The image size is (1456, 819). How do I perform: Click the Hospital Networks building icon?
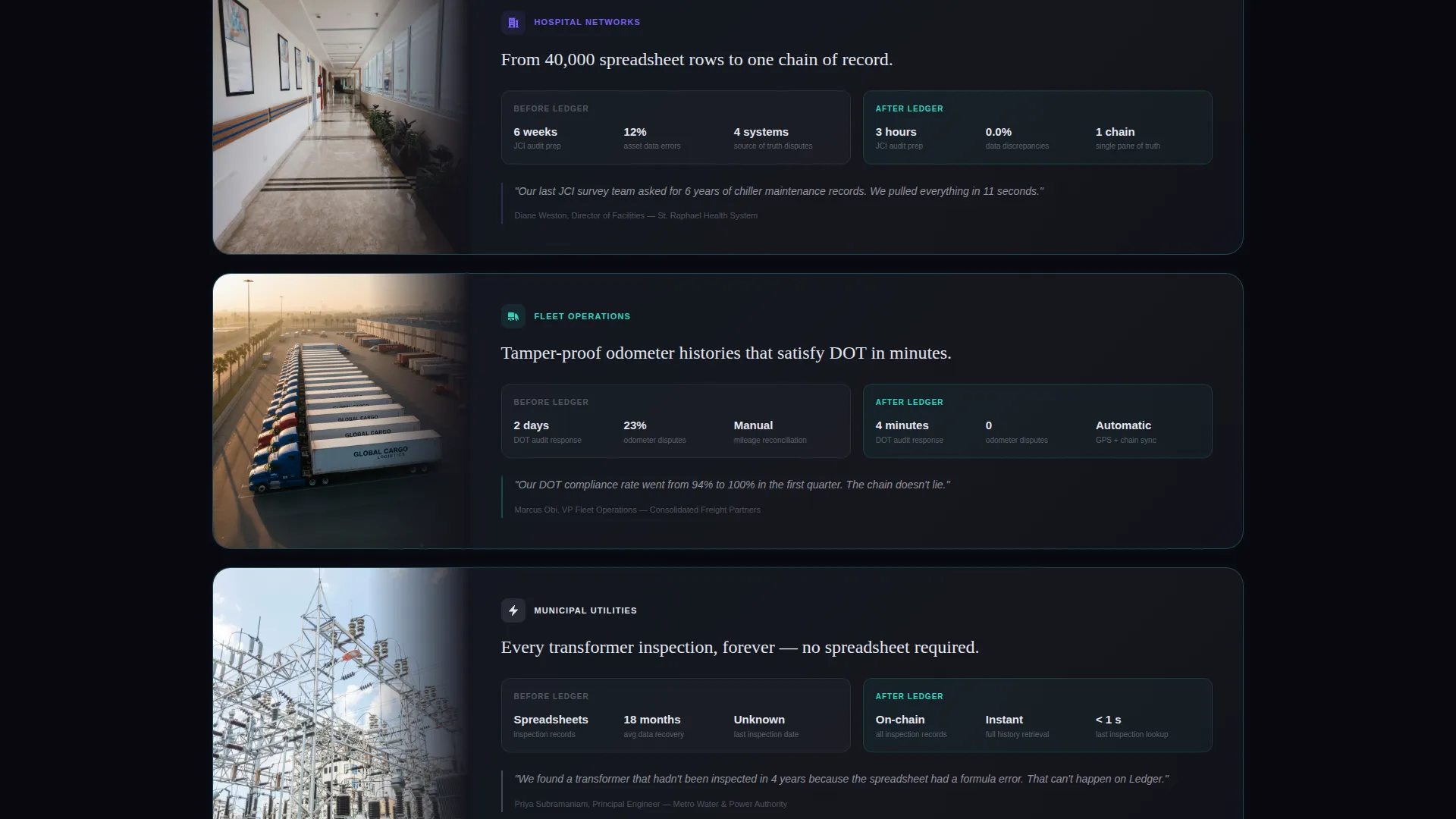[513, 22]
